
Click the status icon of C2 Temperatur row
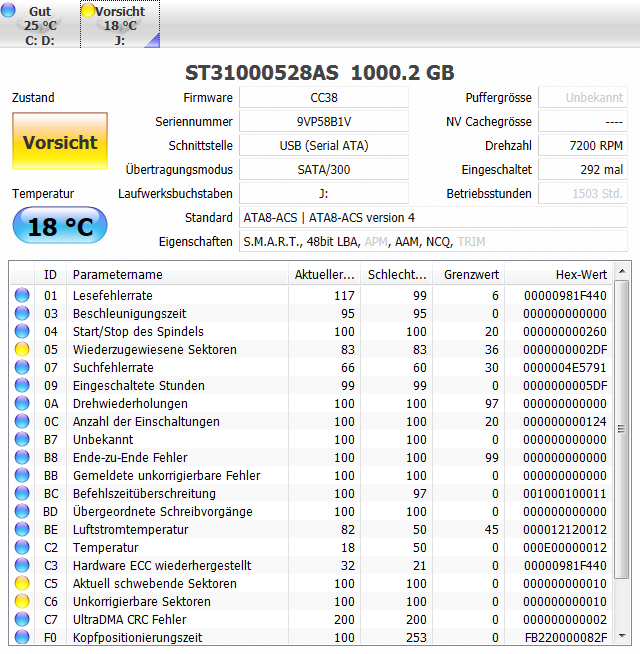pos(22,547)
